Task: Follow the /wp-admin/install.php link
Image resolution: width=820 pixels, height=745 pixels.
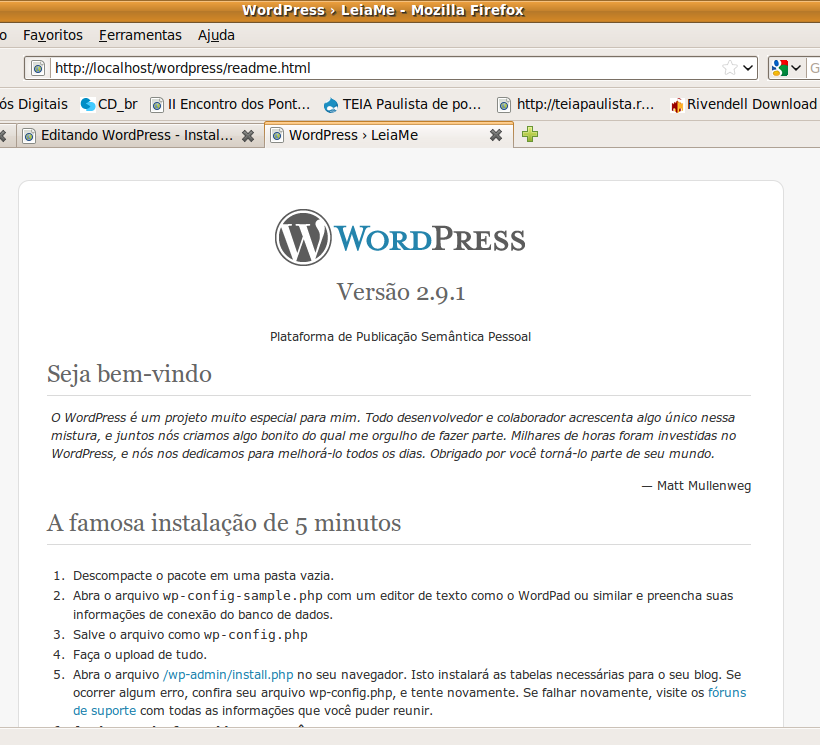Action: [x=228, y=675]
